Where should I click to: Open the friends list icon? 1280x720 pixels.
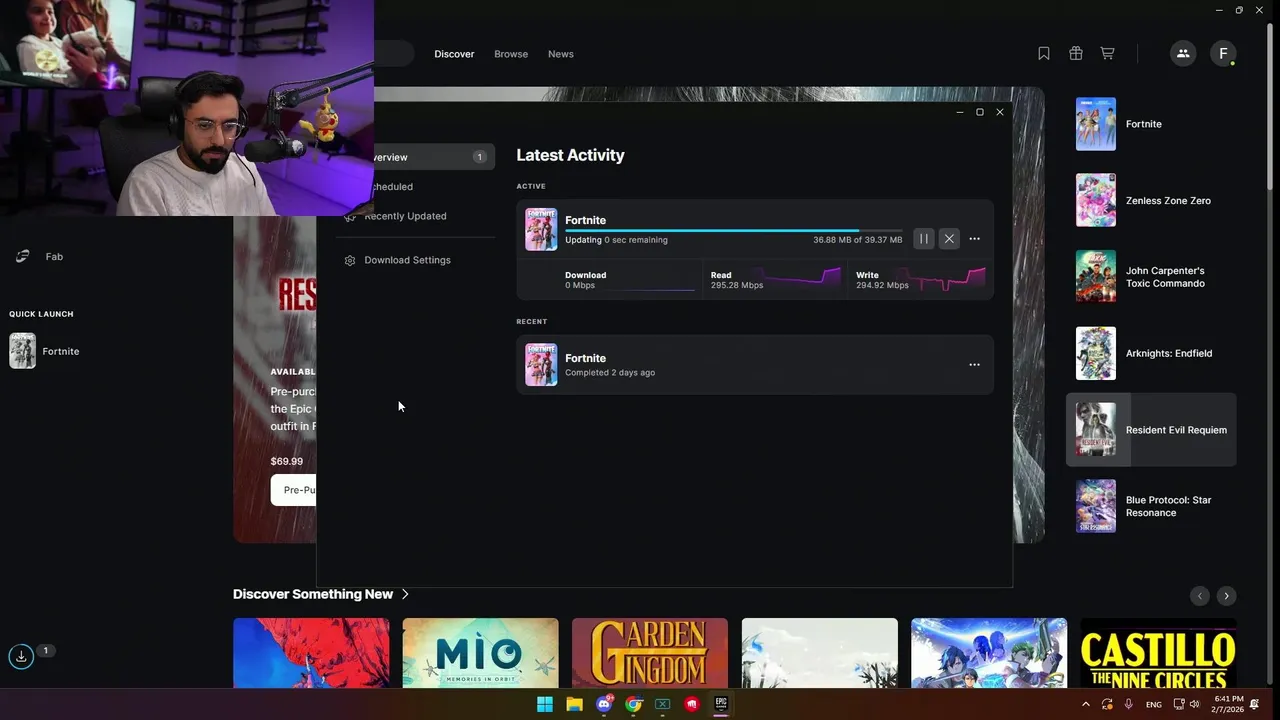pos(1183,54)
